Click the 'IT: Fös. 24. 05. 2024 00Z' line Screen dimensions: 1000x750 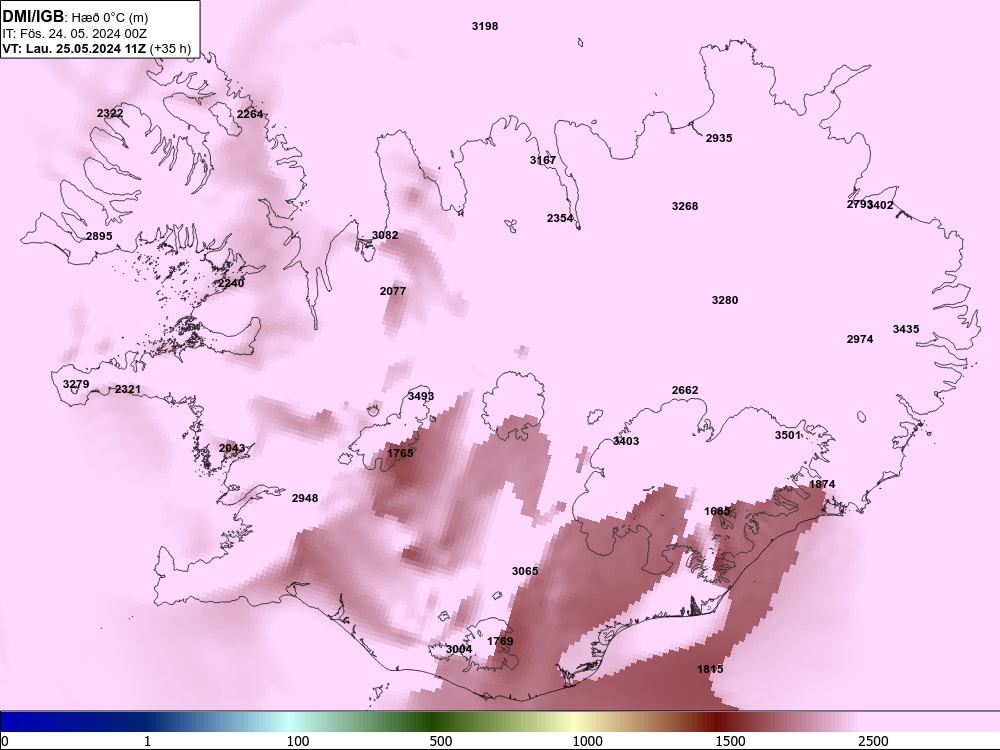tap(75, 33)
